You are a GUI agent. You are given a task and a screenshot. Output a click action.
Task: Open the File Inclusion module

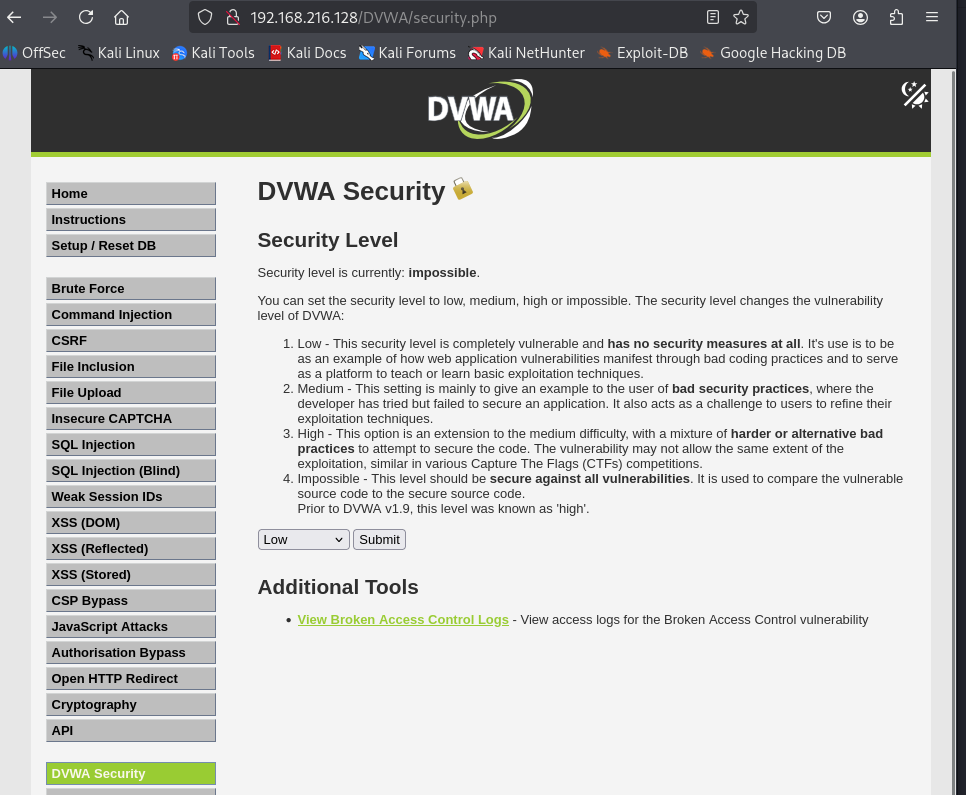click(131, 366)
